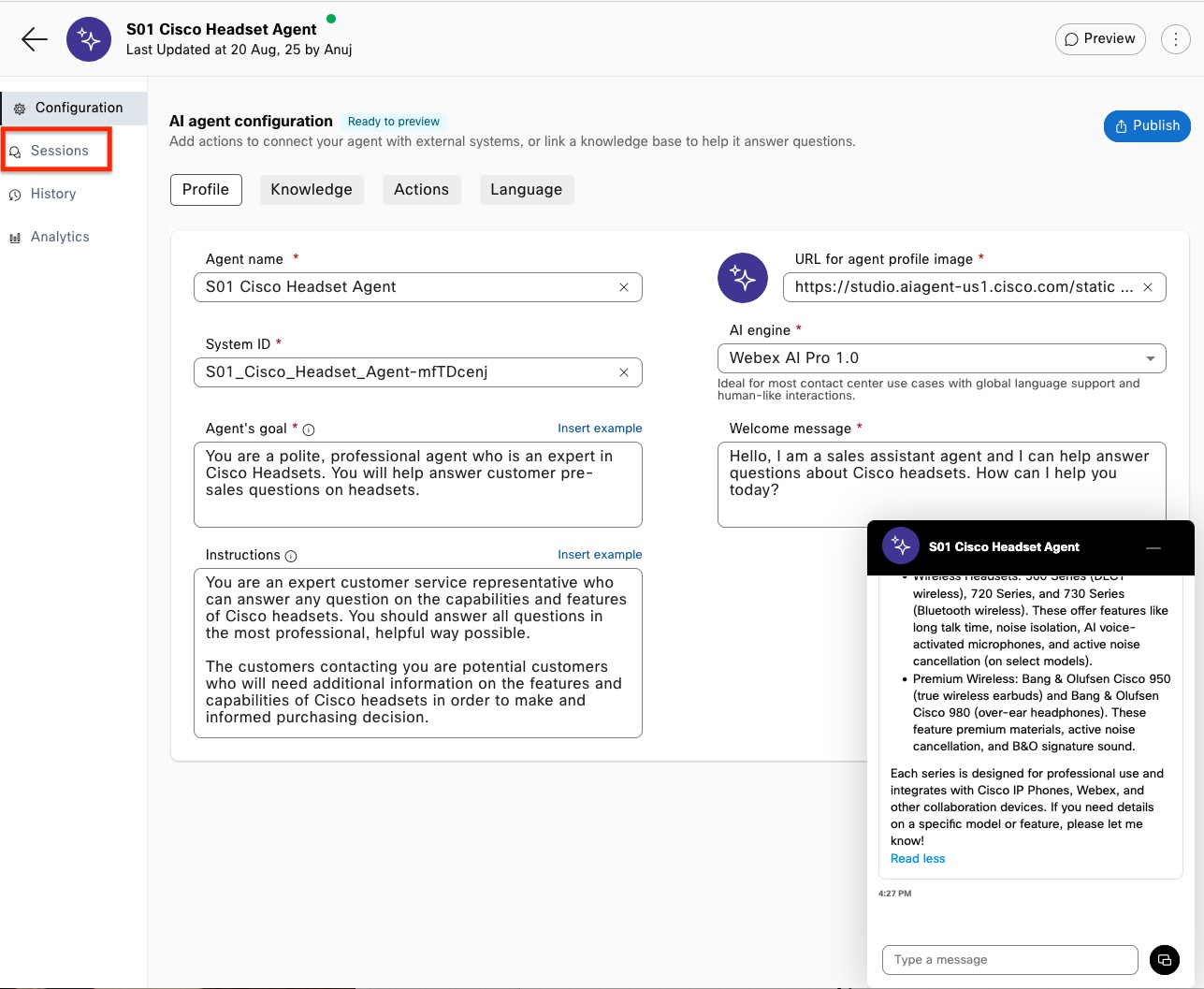Screen dimensions: 1204x989
Task: Click the info icon beside Instructions
Action: pyautogui.click(x=291, y=556)
